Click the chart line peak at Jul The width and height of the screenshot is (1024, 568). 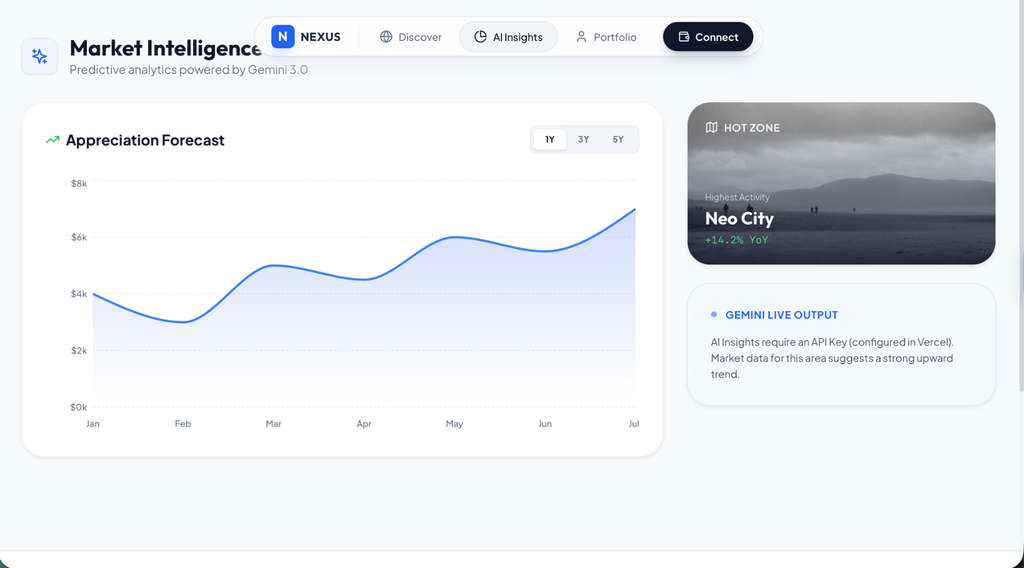click(634, 210)
